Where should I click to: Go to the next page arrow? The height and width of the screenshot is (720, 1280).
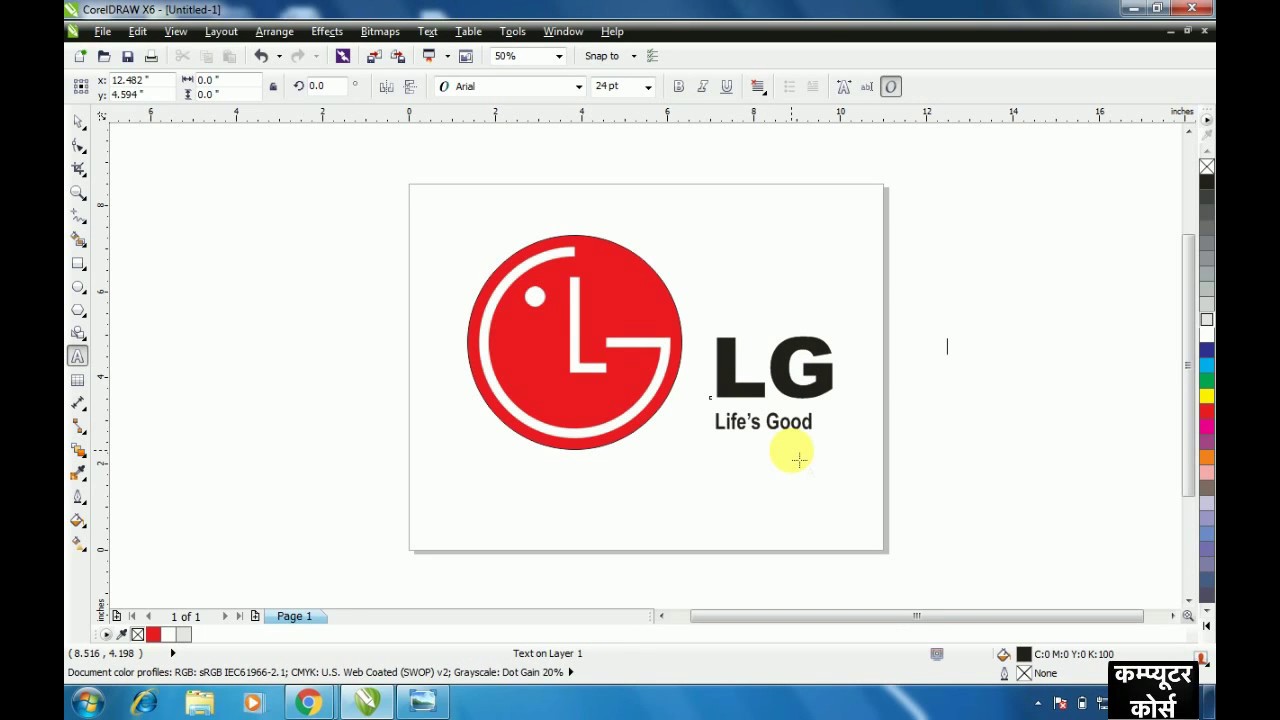tap(224, 616)
